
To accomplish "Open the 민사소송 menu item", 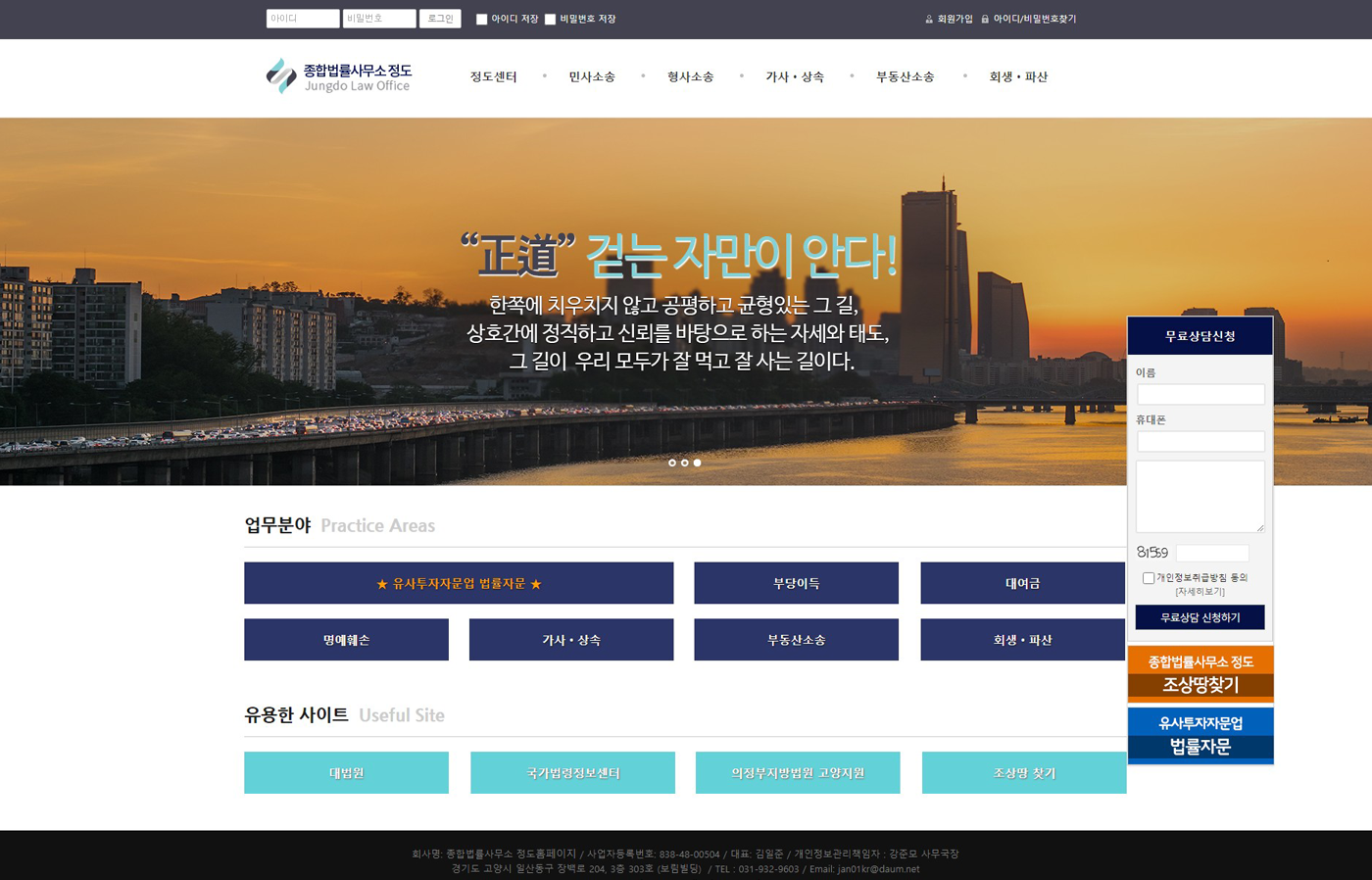I will [x=592, y=76].
